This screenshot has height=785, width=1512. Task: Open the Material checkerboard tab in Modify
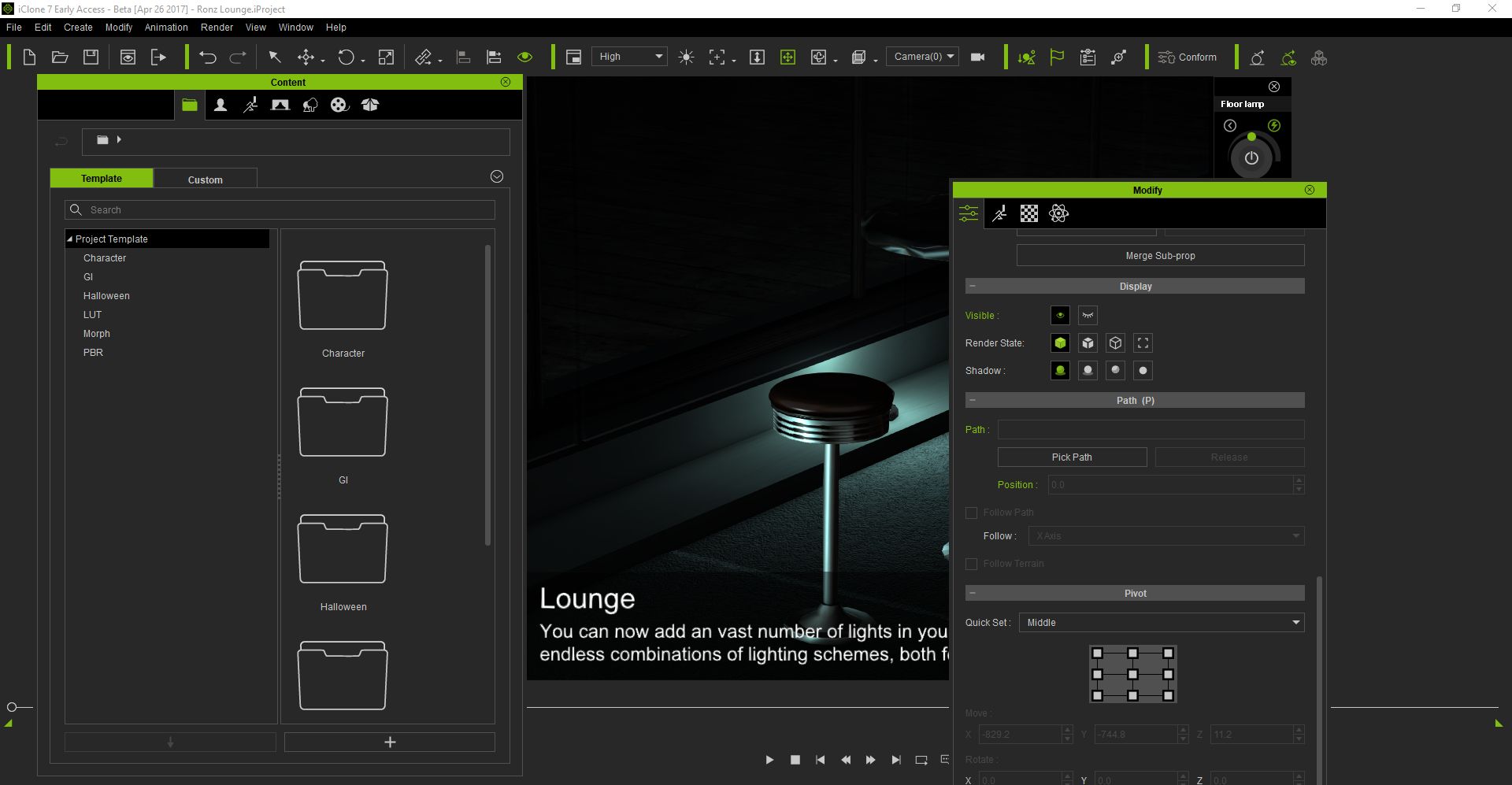pyautogui.click(x=1028, y=213)
